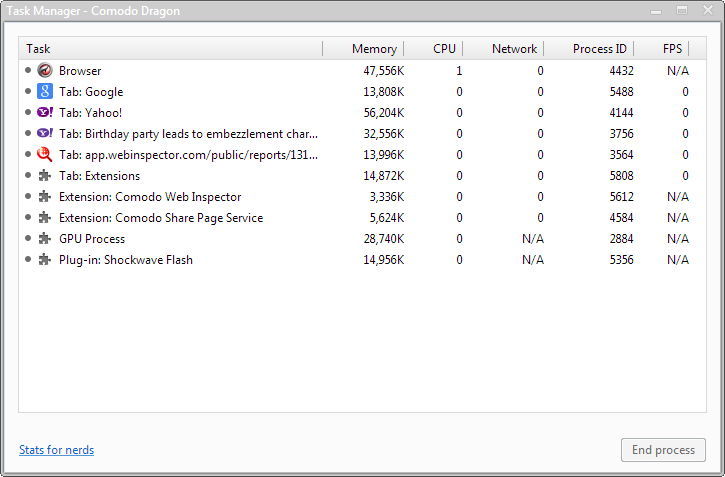Select the Browser task row
Image resolution: width=725 pixels, height=477 pixels.
(x=362, y=71)
